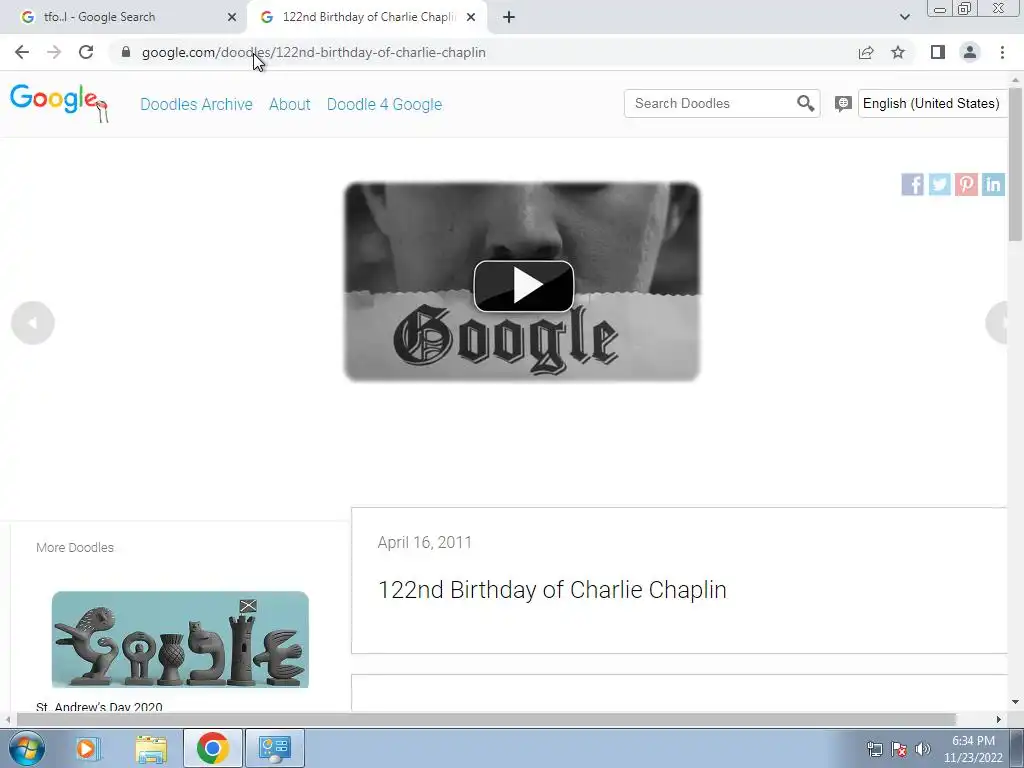Viewport: 1024px width, 768px height.
Task: Select the 122nd Birthday of Charlie Chaplin tab
Action: tap(368, 17)
